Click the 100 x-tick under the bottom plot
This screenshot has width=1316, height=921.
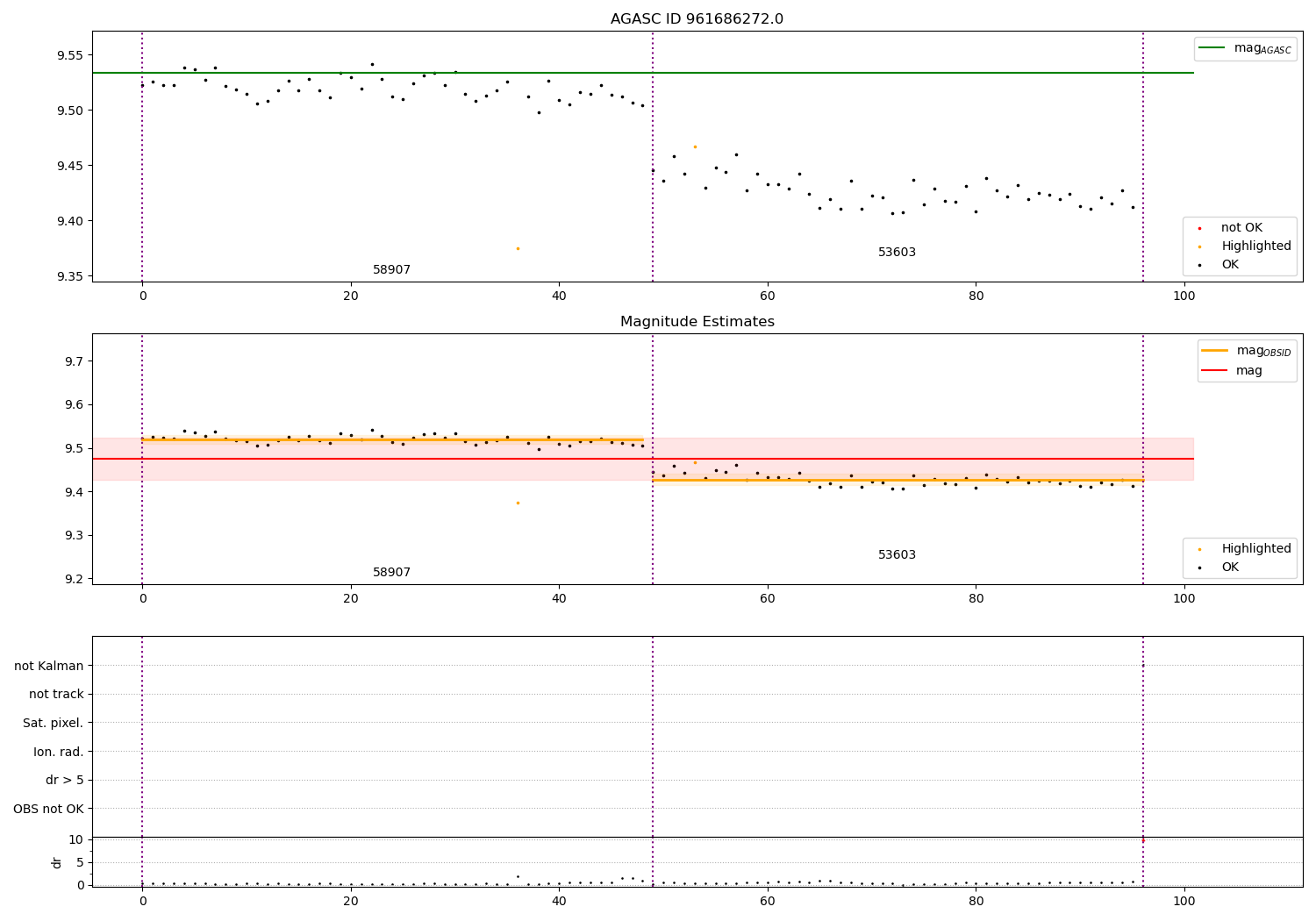(1184, 901)
